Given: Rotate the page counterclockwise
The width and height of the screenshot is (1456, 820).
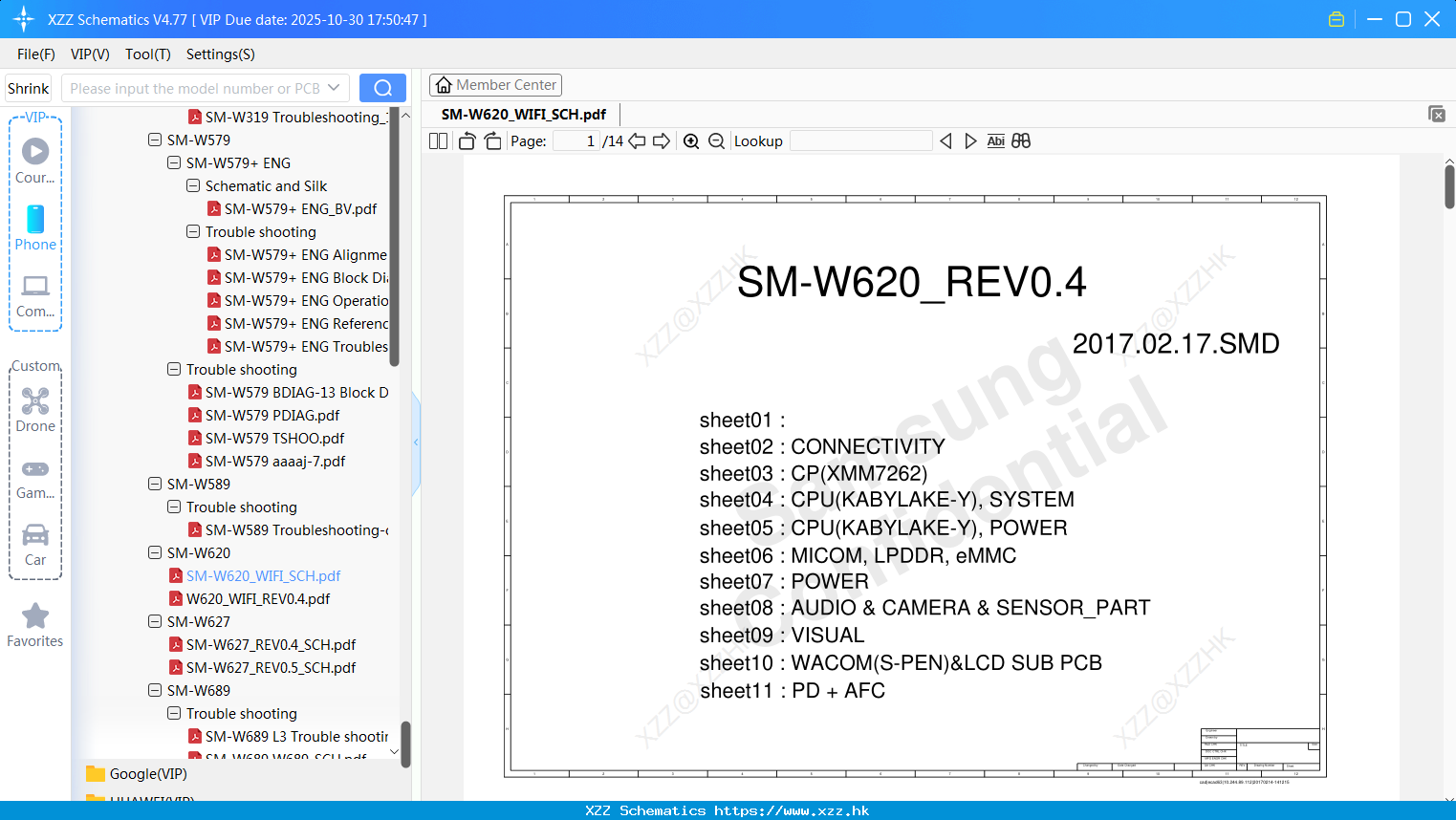Looking at the screenshot, I should 467,141.
